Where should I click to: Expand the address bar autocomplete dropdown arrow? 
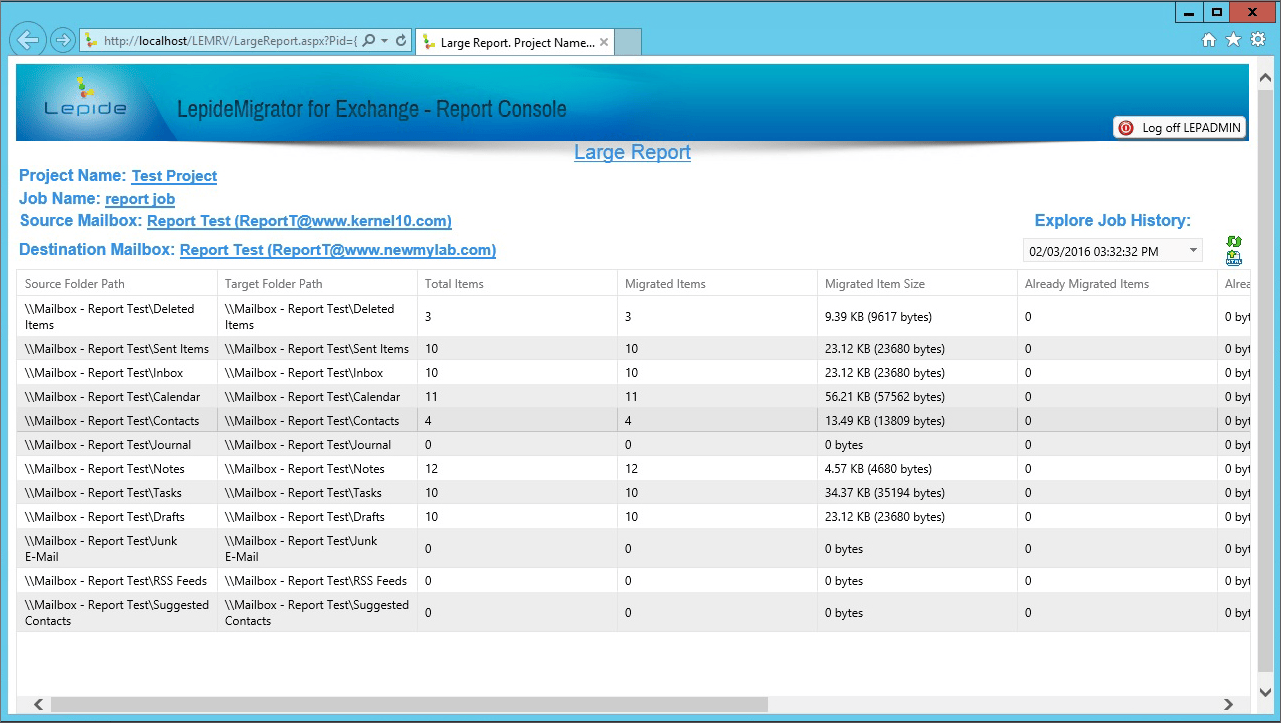pos(385,41)
